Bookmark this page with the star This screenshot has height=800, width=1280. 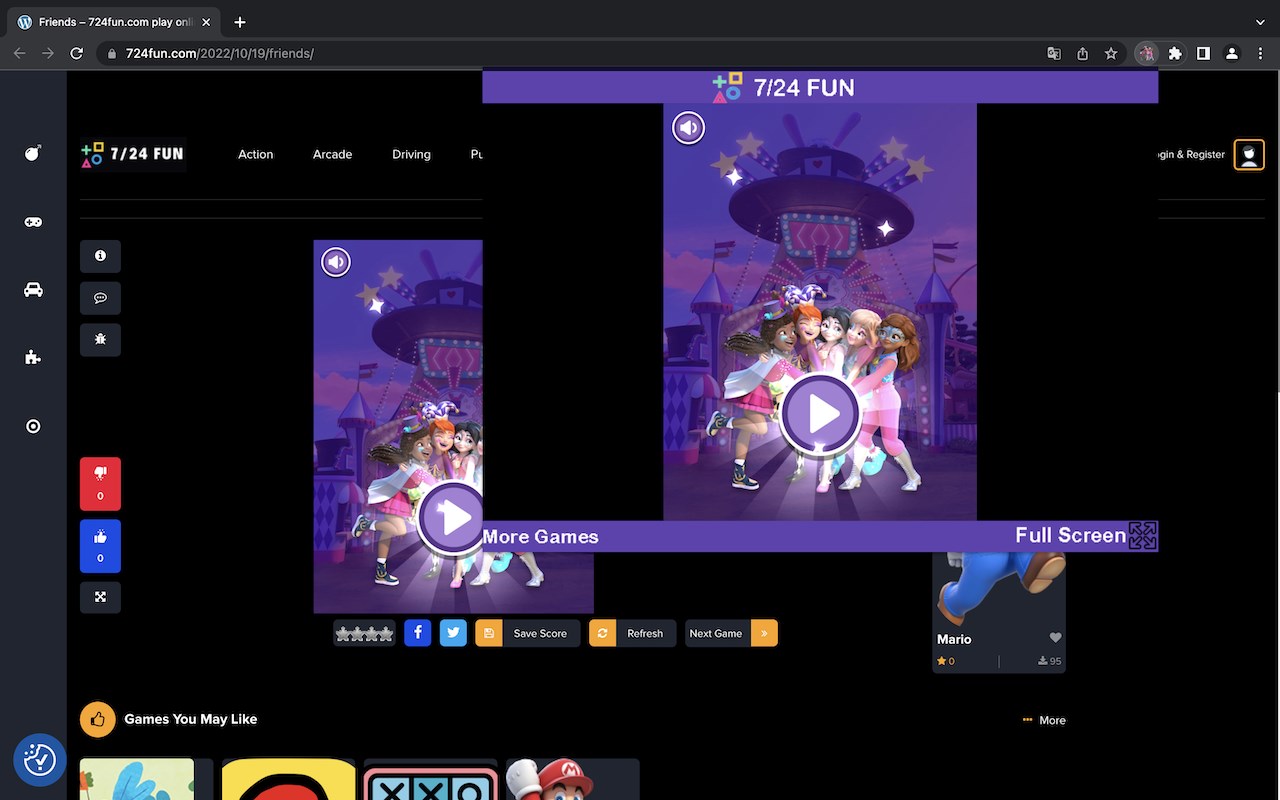(x=1111, y=54)
